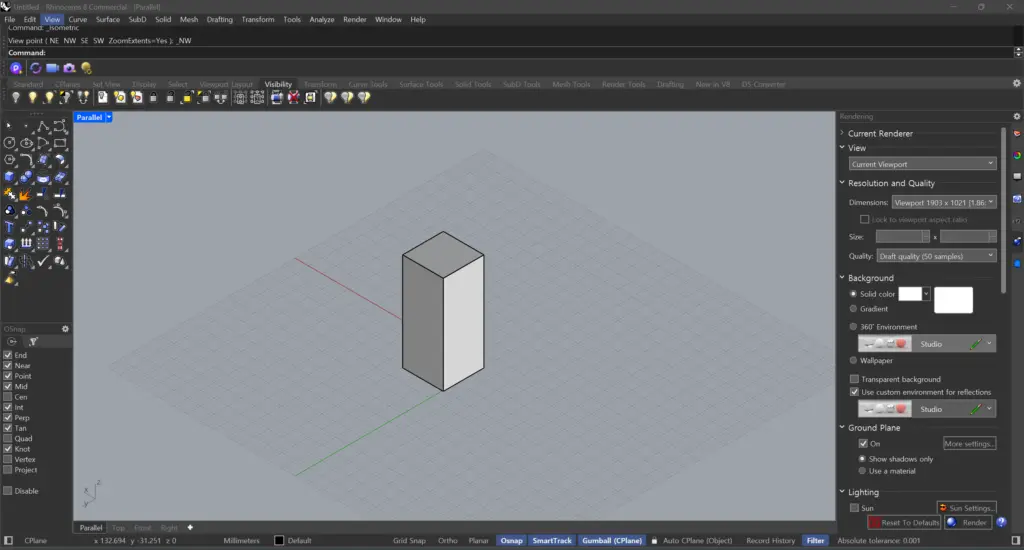Open the Draft quality dropdown

coord(936,256)
